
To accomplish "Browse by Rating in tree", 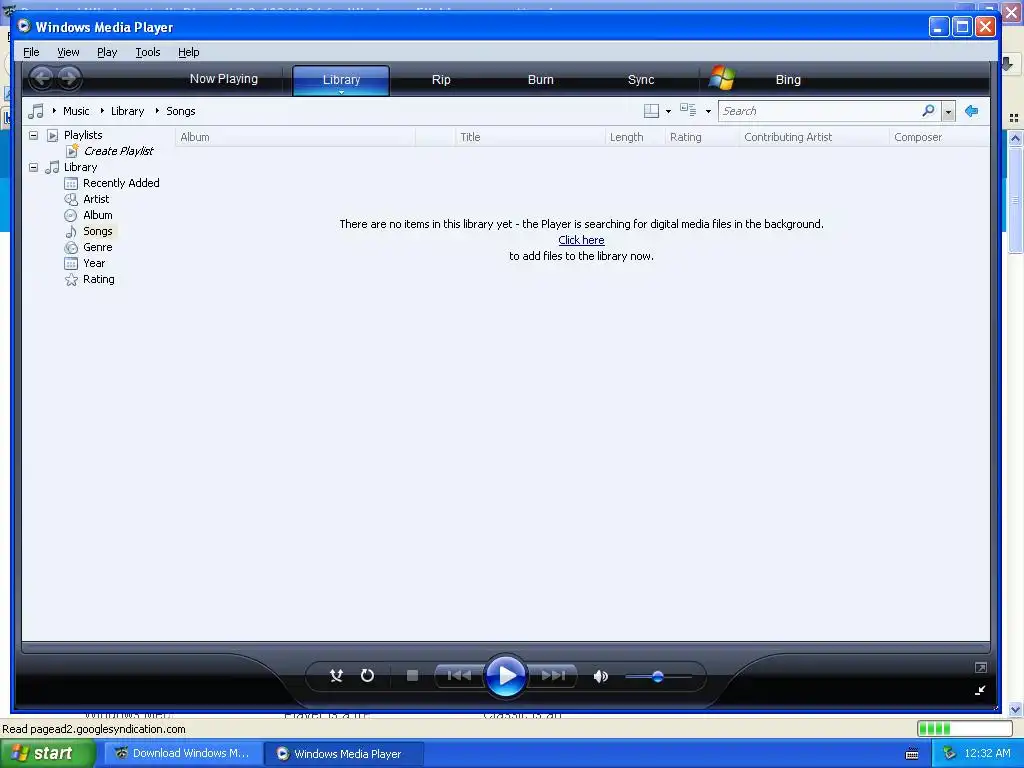I will 99,279.
